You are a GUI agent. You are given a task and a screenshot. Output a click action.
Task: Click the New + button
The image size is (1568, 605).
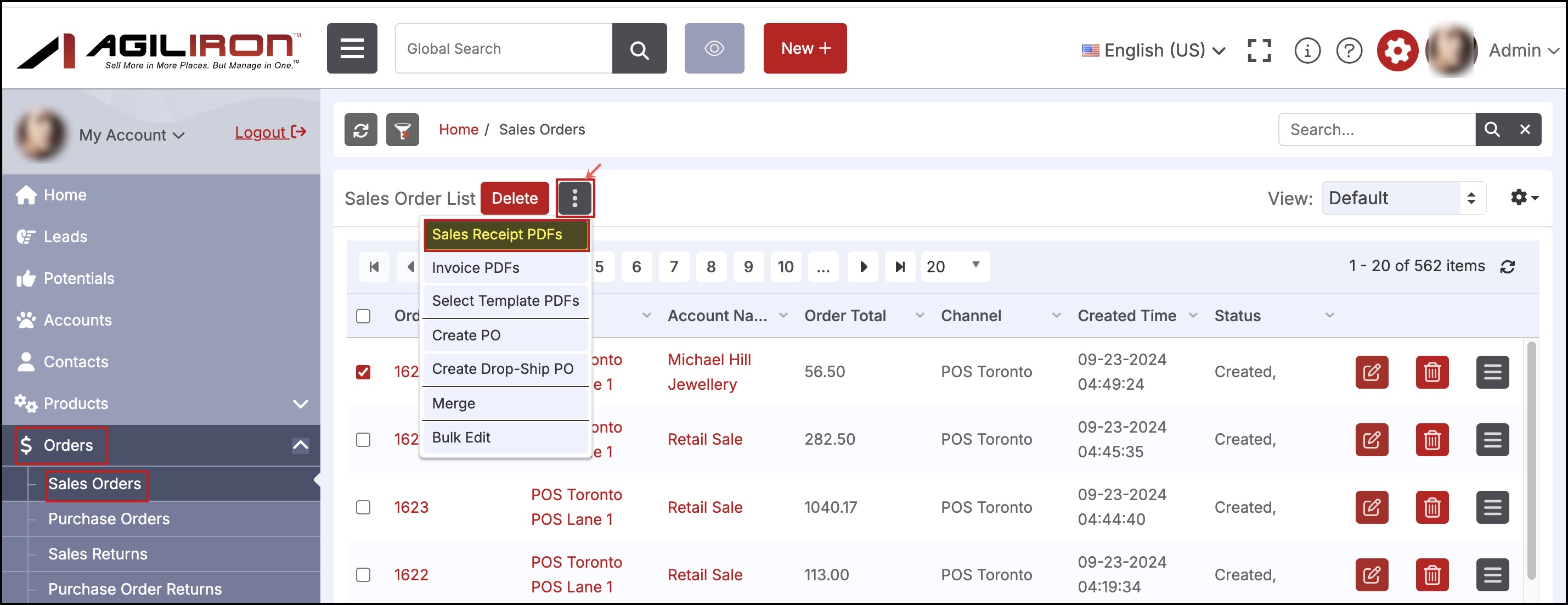pos(805,49)
